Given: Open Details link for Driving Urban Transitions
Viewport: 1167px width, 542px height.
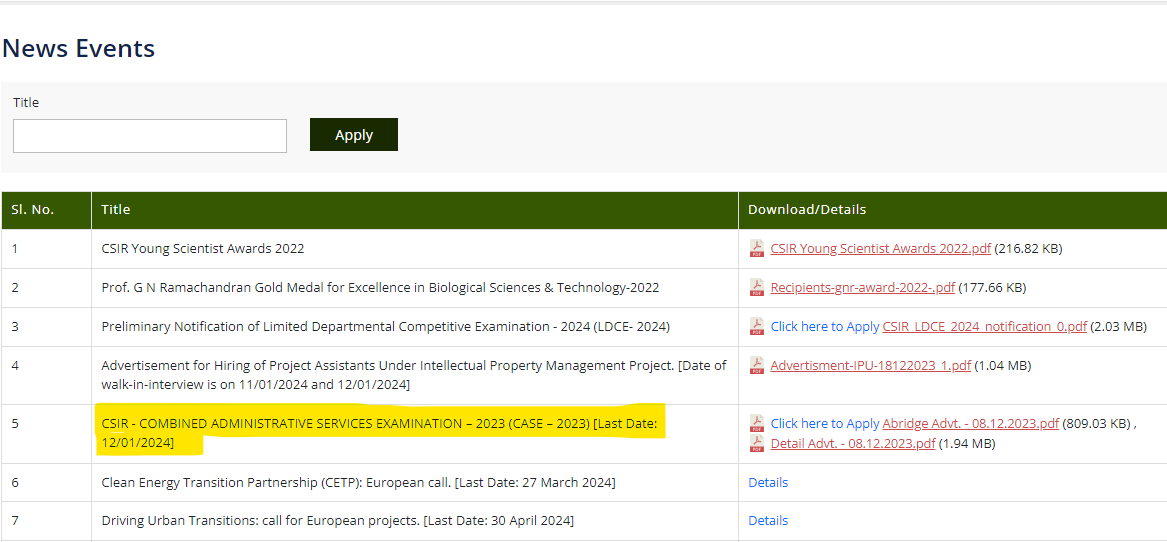Looking at the screenshot, I should point(768,520).
